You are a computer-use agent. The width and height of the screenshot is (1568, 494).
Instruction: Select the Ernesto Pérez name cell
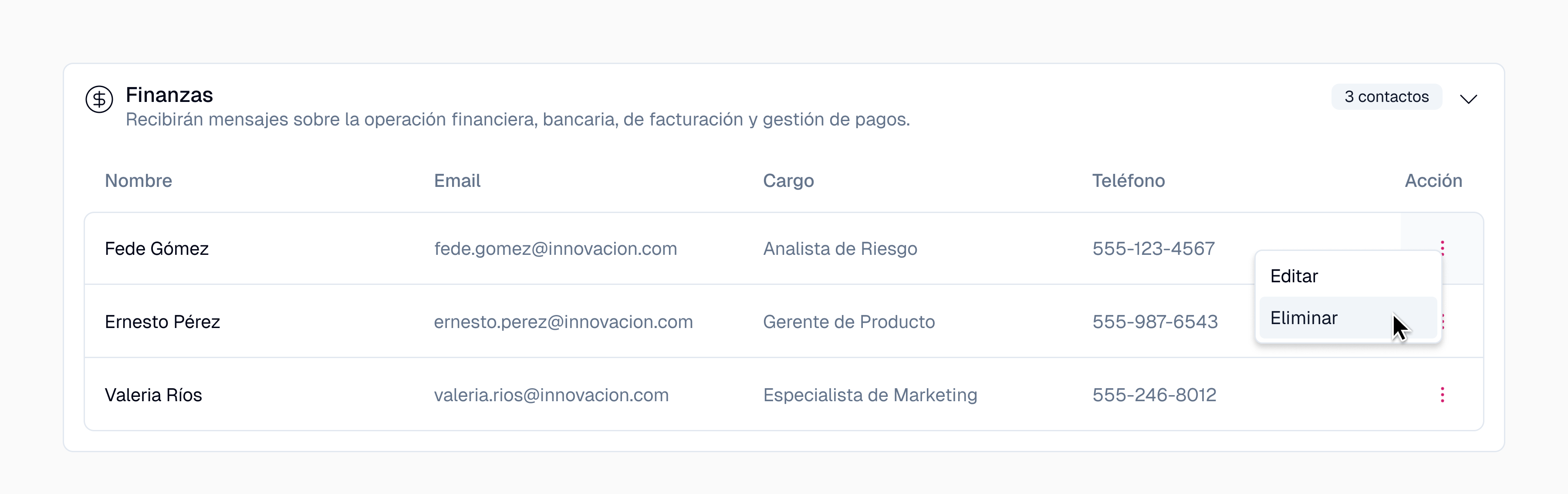pos(162,321)
